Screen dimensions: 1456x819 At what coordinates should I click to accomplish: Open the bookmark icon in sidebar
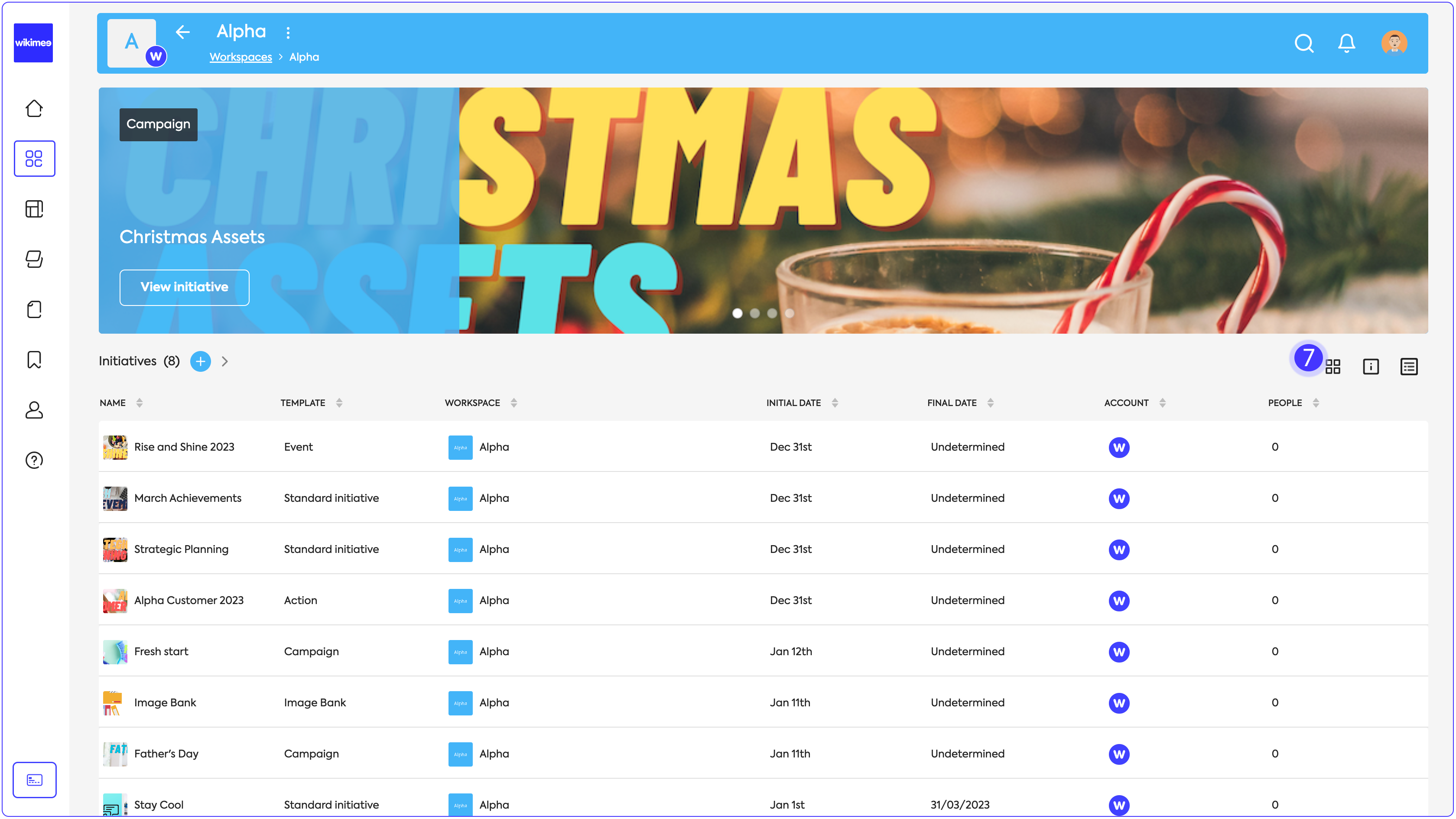click(34, 360)
